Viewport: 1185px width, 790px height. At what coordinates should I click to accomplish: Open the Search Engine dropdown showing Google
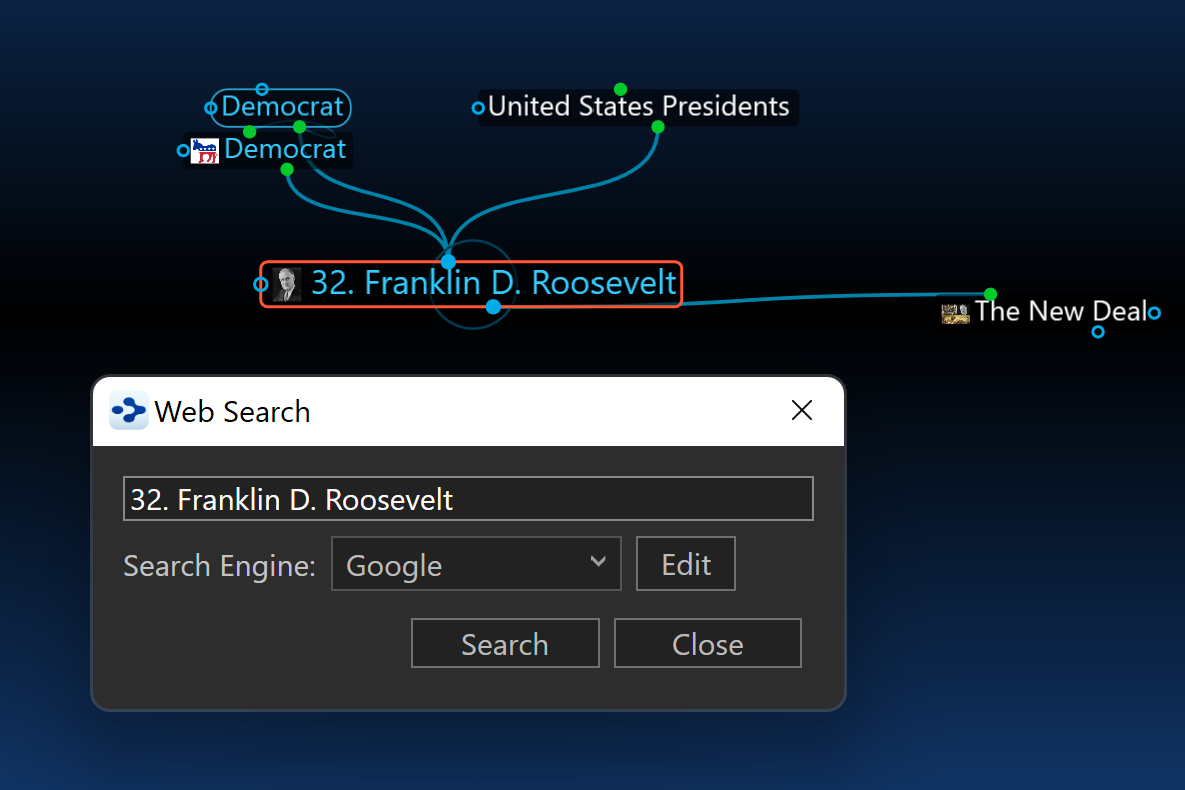tap(476, 564)
